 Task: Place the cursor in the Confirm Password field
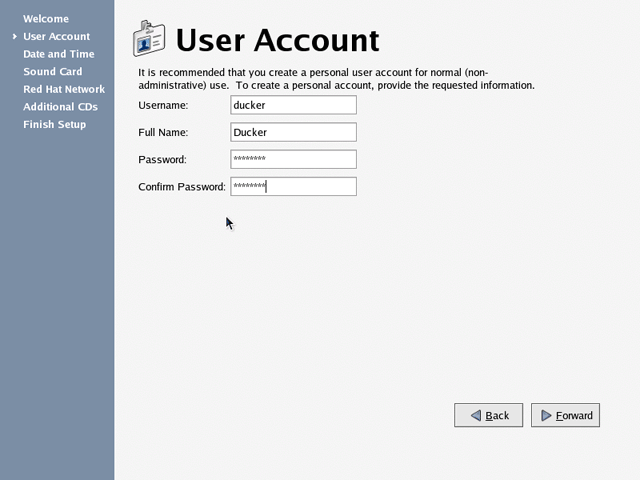(x=293, y=186)
